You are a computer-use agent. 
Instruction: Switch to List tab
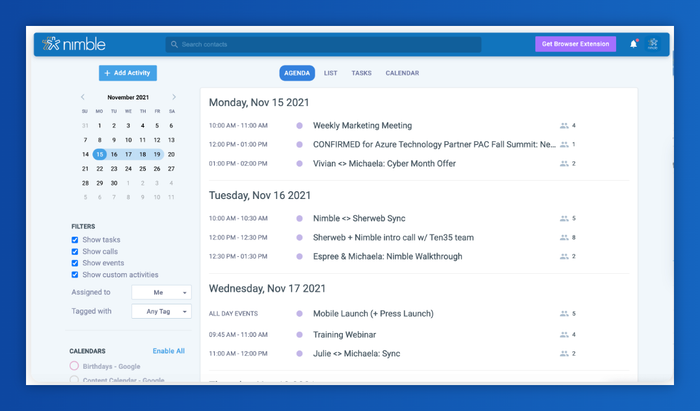pos(330,73)
